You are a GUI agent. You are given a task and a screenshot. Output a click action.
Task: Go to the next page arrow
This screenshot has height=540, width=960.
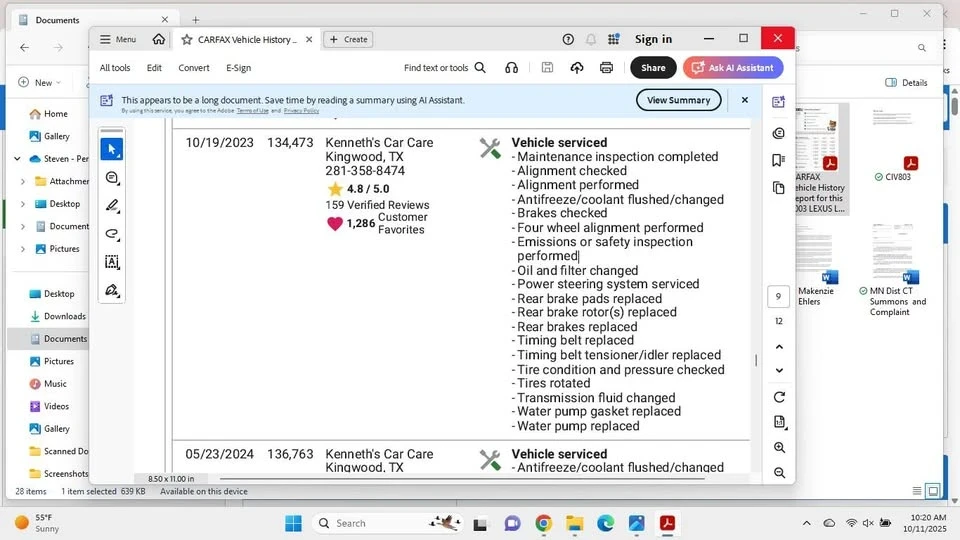[779, 370]
